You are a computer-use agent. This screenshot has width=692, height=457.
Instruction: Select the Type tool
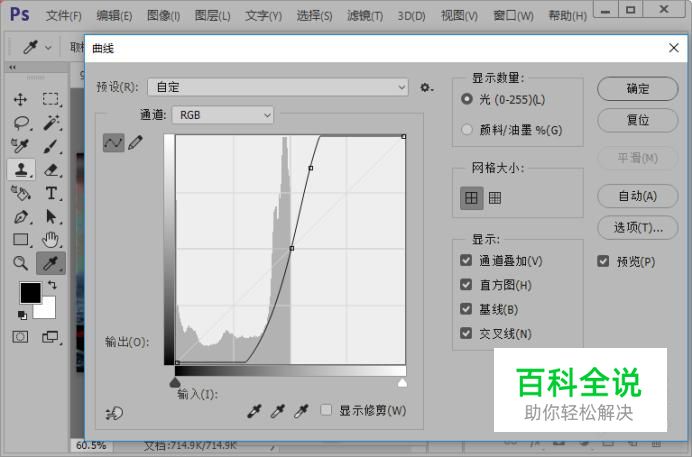51,193
